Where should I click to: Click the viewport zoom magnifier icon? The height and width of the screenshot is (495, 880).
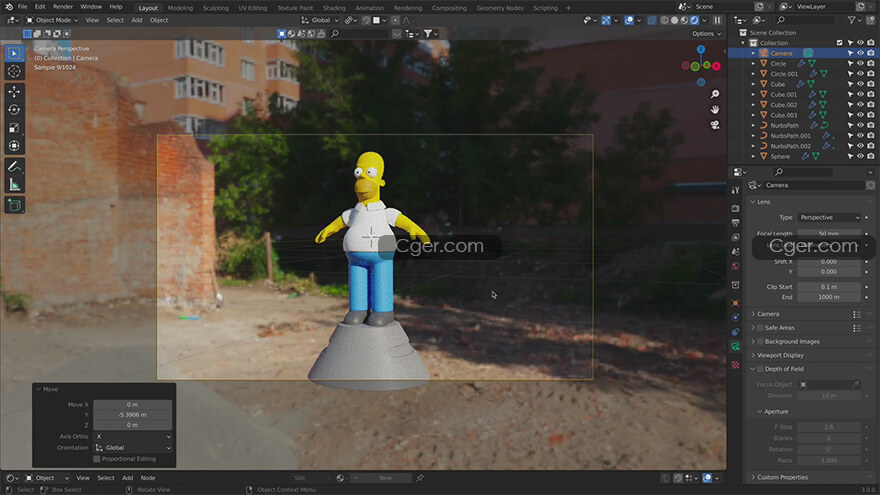click(714, 94)
